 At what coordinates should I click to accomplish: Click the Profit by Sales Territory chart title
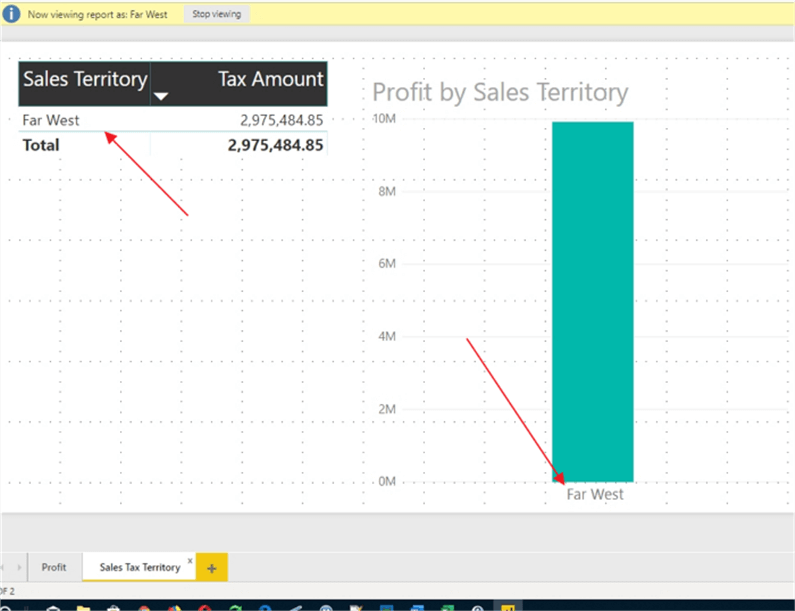coord(500,93)
